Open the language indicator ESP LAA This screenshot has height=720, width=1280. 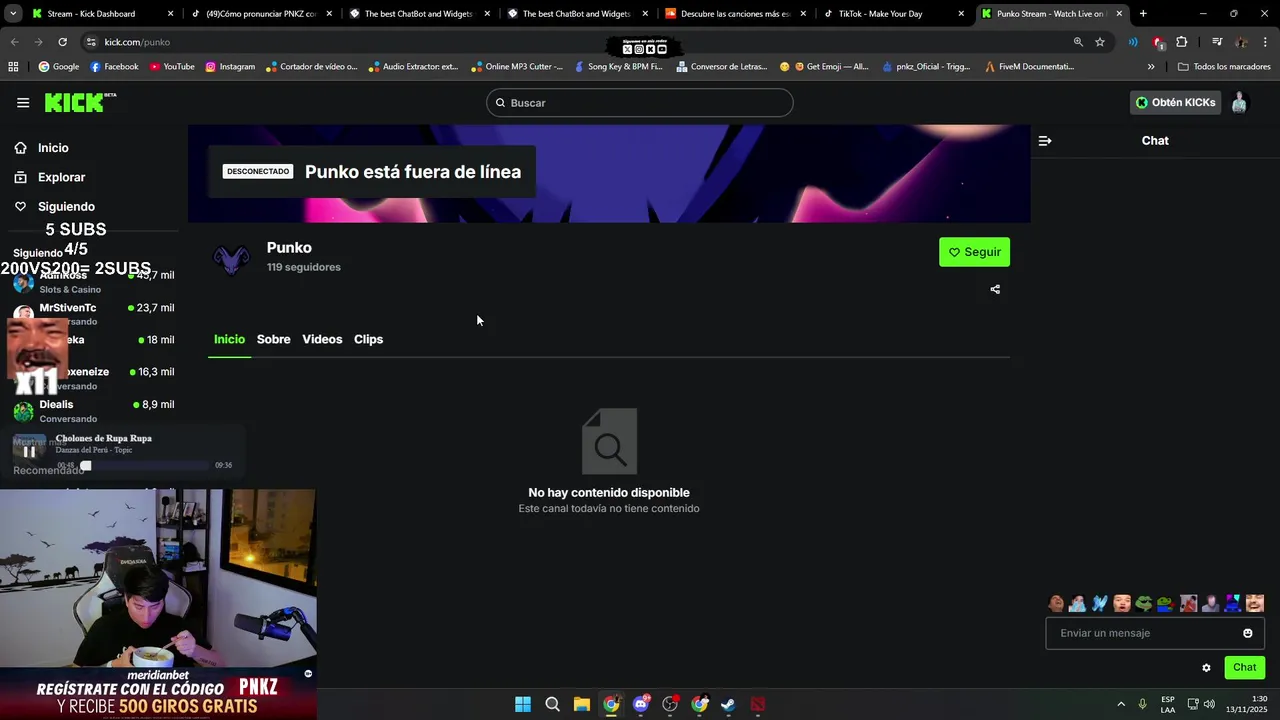click(x=1168, y=704)
